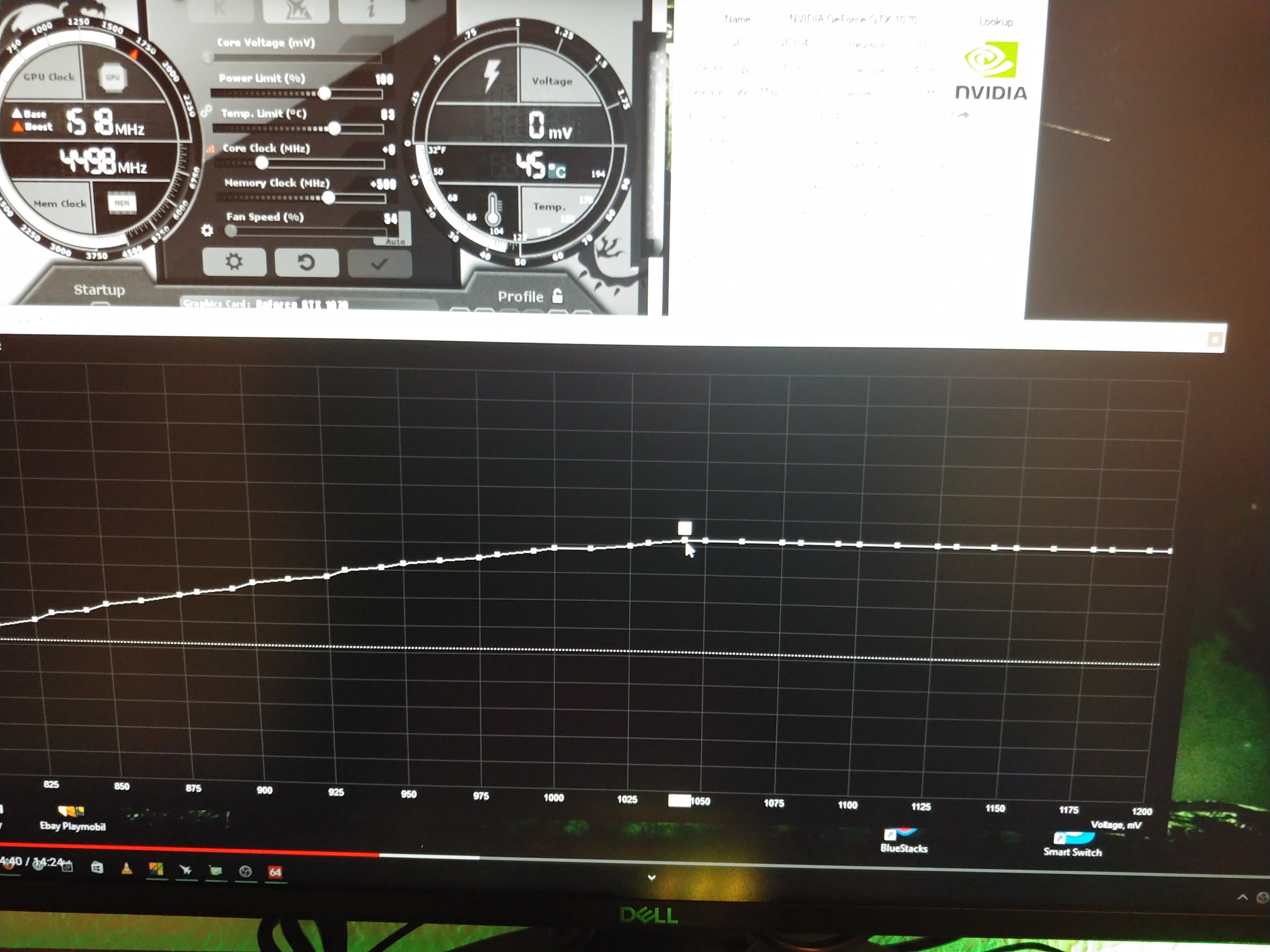Show hidden system tray icons chevron
This screenshot has height=952, width=1270.
tap(1242, 897)
